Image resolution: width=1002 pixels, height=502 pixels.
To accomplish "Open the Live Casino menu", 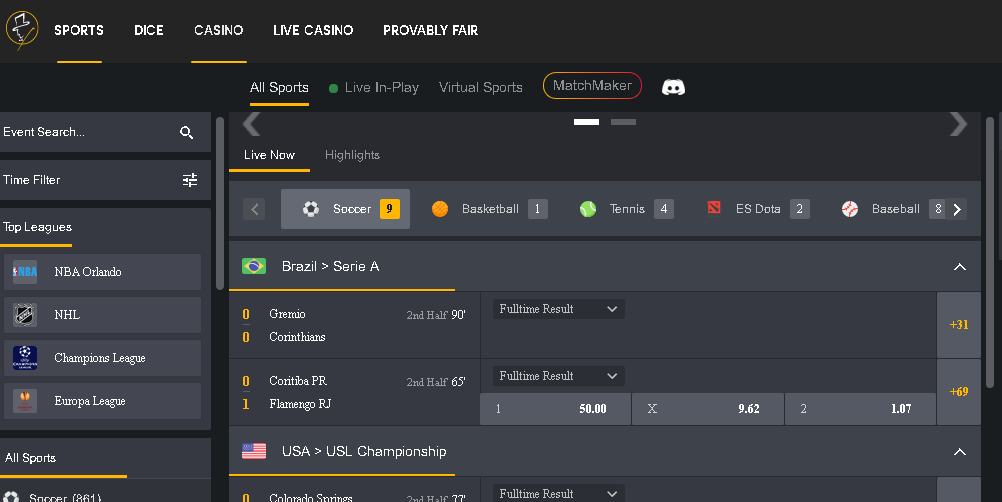I will [313, 30].
